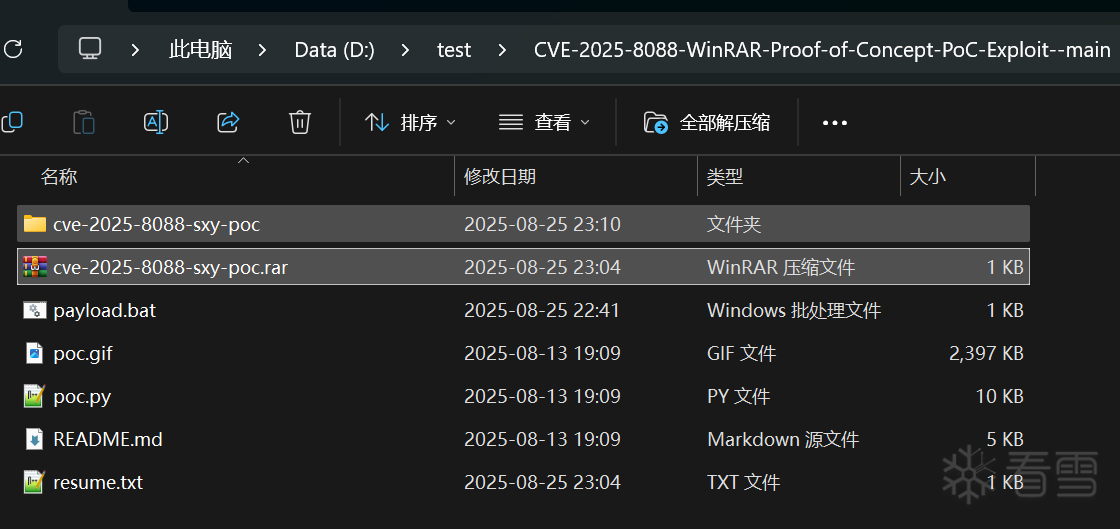Click the CVE-2025-8088-WinRAR-Proof-of-Concept breadcrumb segment
This screenshot has height=529, width=1120.
[x=822, y=50]
